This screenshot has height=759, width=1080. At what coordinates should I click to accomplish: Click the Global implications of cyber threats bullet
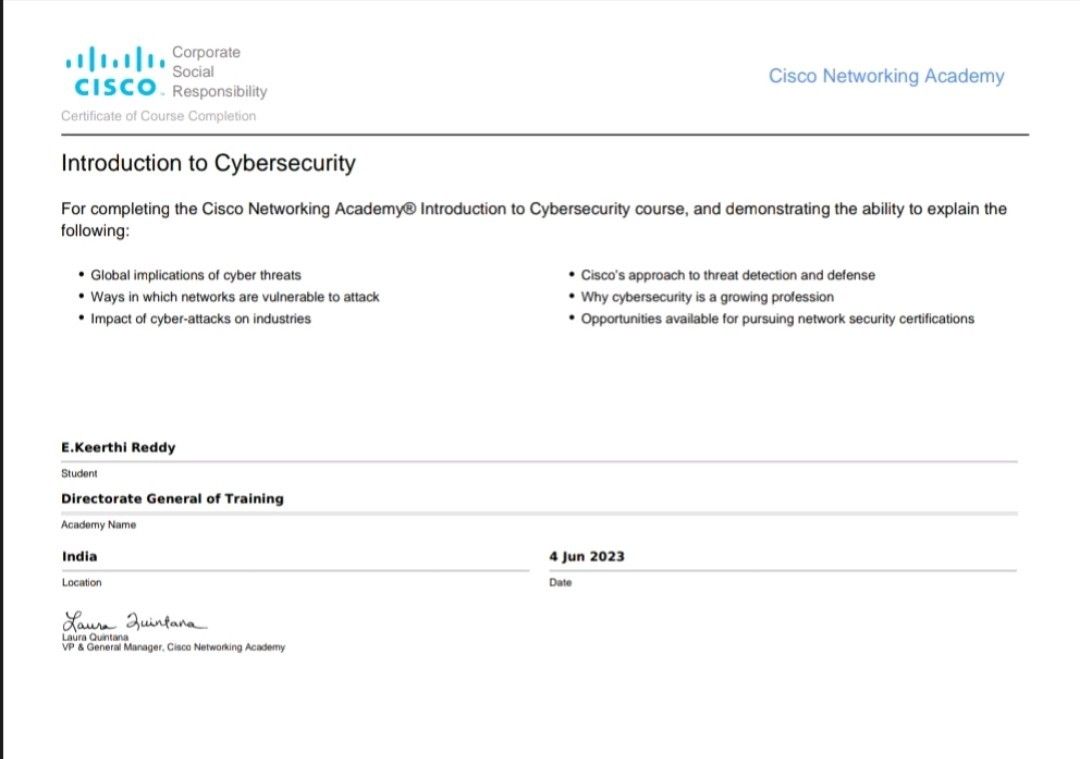(195, 275)
